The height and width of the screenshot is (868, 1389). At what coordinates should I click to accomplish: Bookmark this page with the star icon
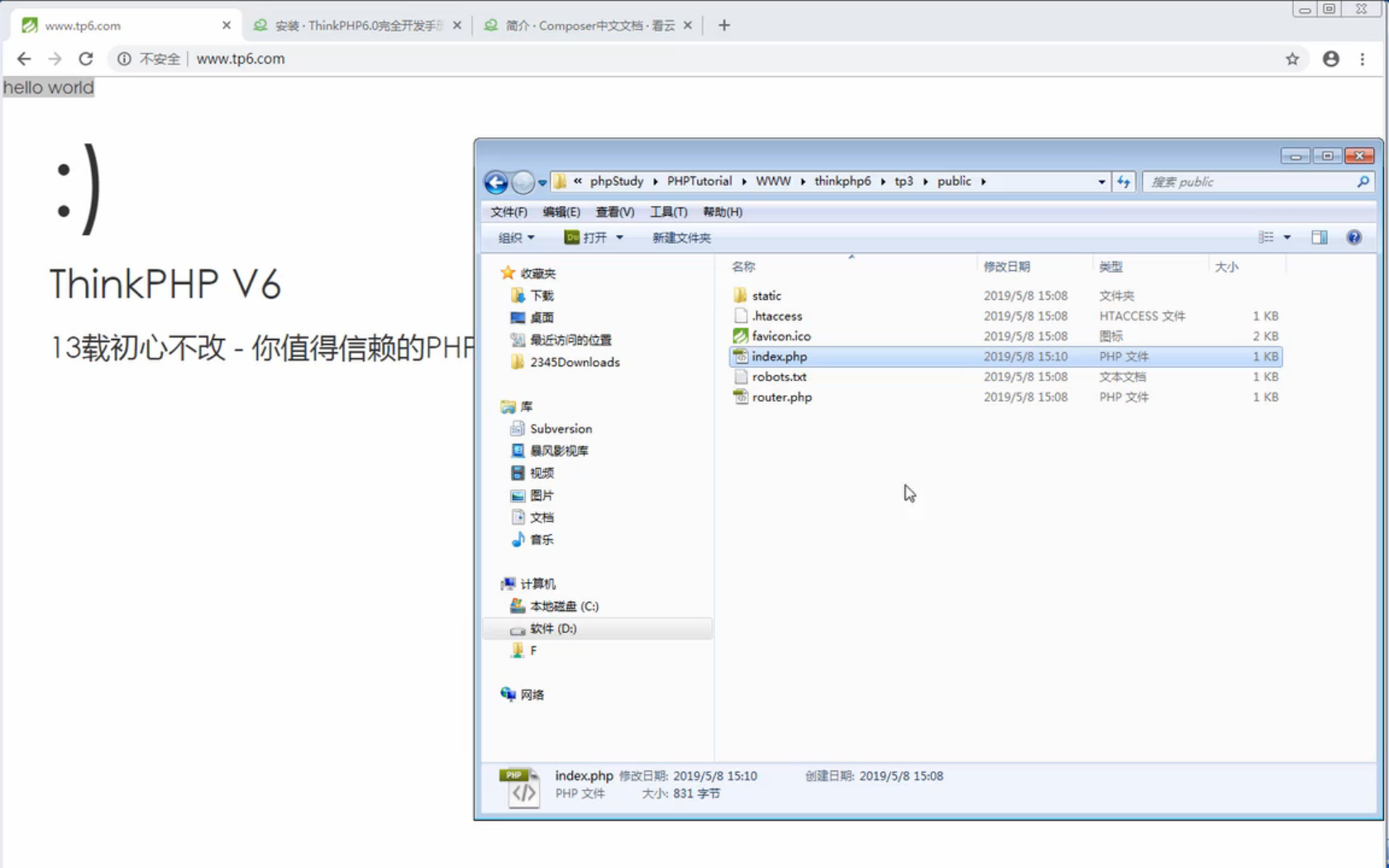tap(1292, 59)
